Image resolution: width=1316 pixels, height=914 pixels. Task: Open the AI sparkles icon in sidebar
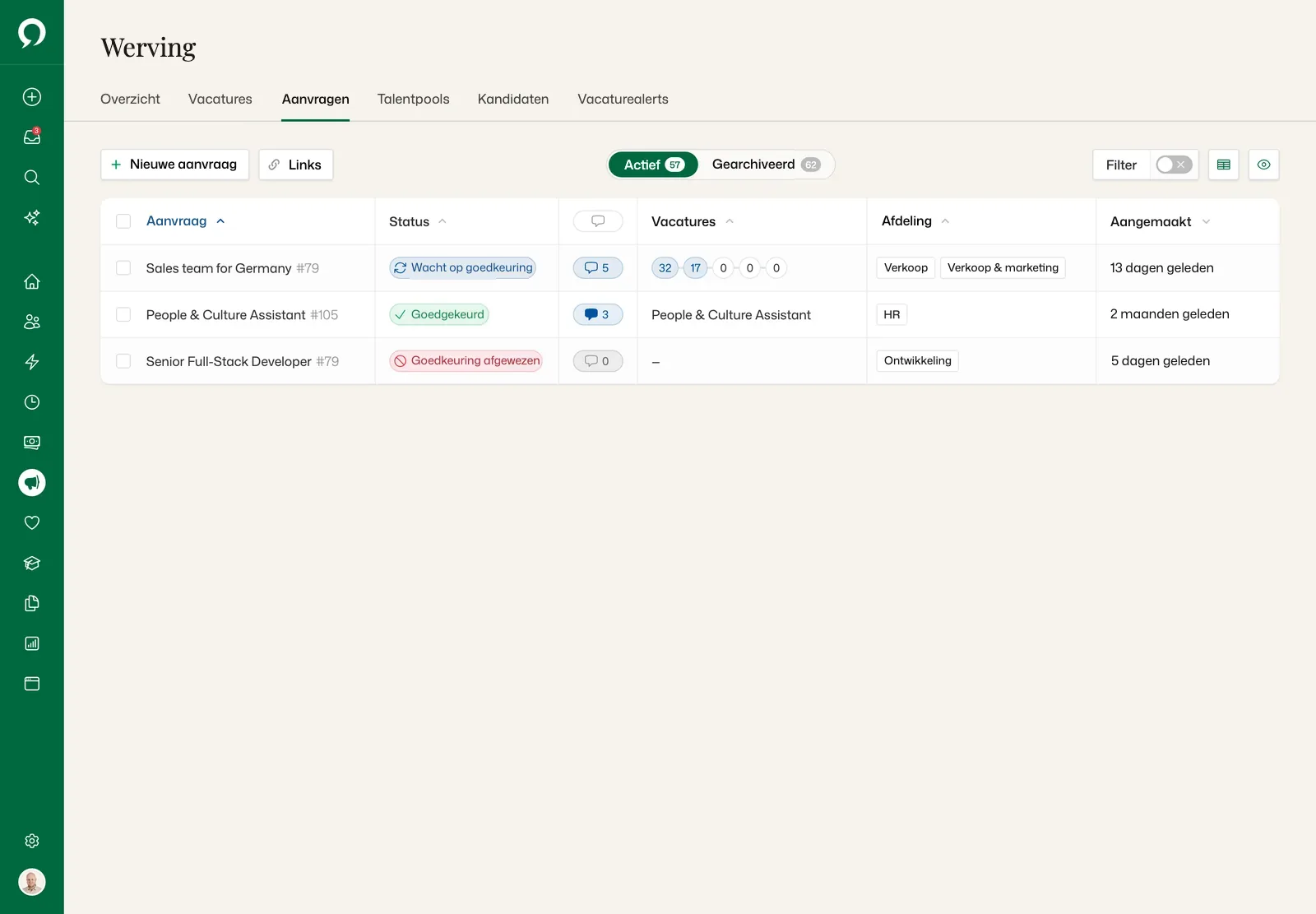pyautogui.click(x=32, y=217)
